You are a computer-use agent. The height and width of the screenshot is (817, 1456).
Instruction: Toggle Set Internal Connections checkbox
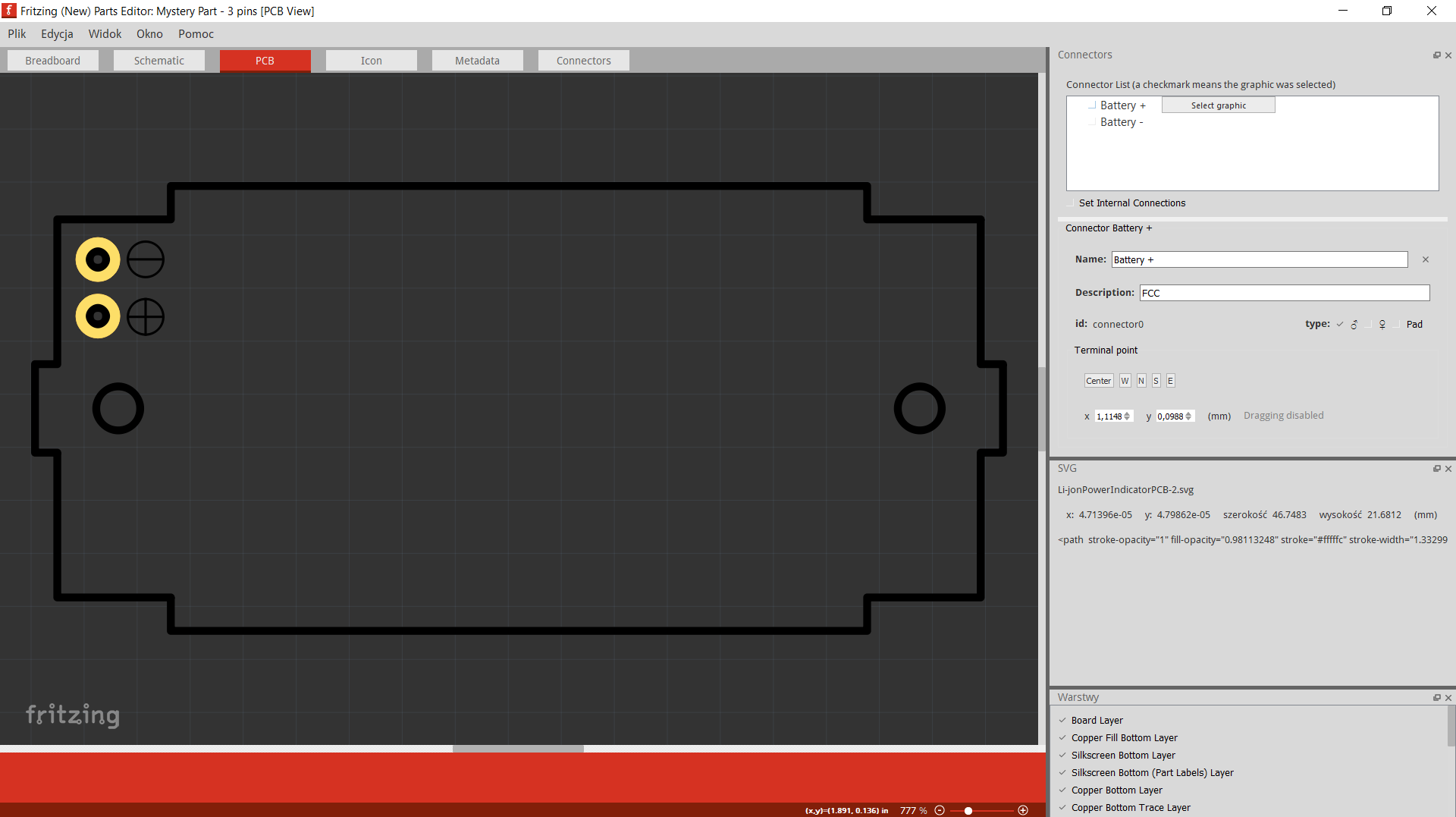click(1071, 203)
